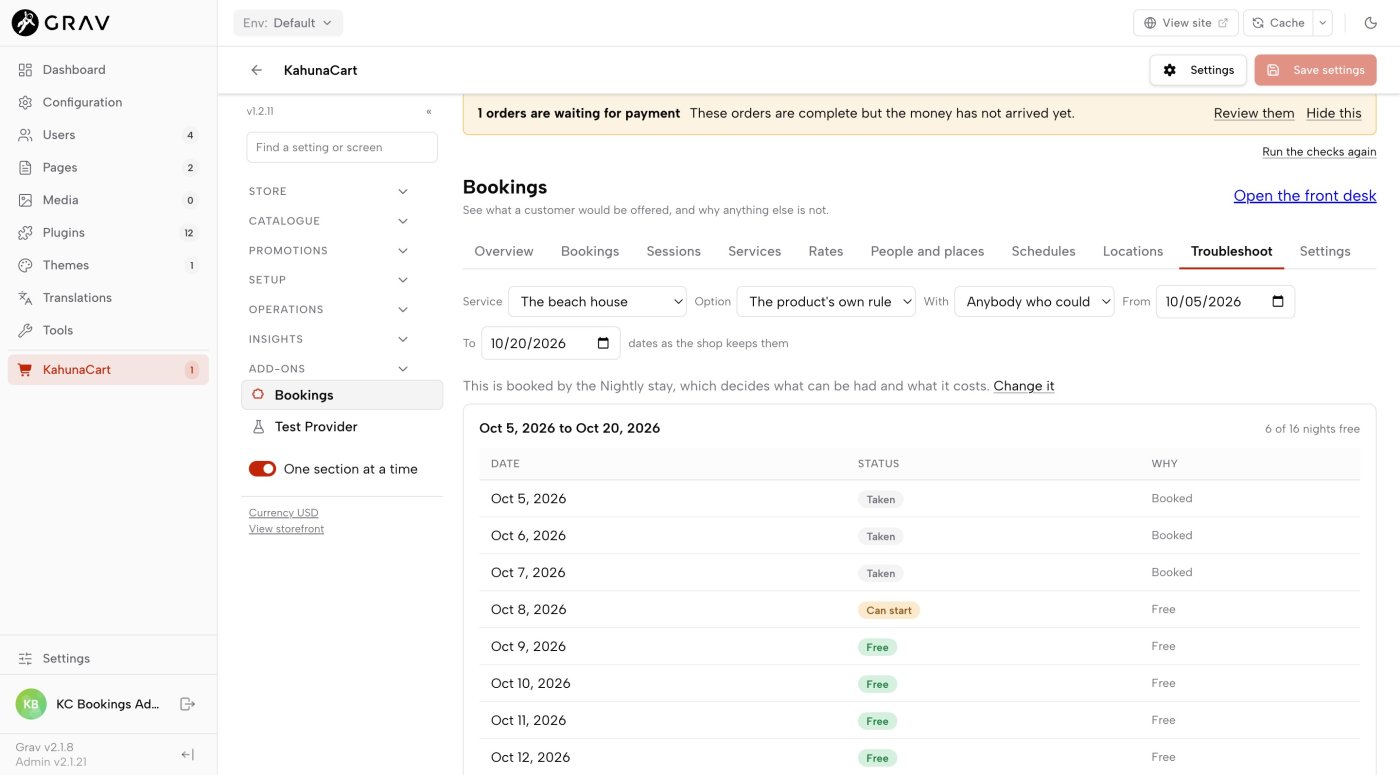This screenshot has height=775, width=1400.
Task: Click the Cache button
Action: point(1278,22)
